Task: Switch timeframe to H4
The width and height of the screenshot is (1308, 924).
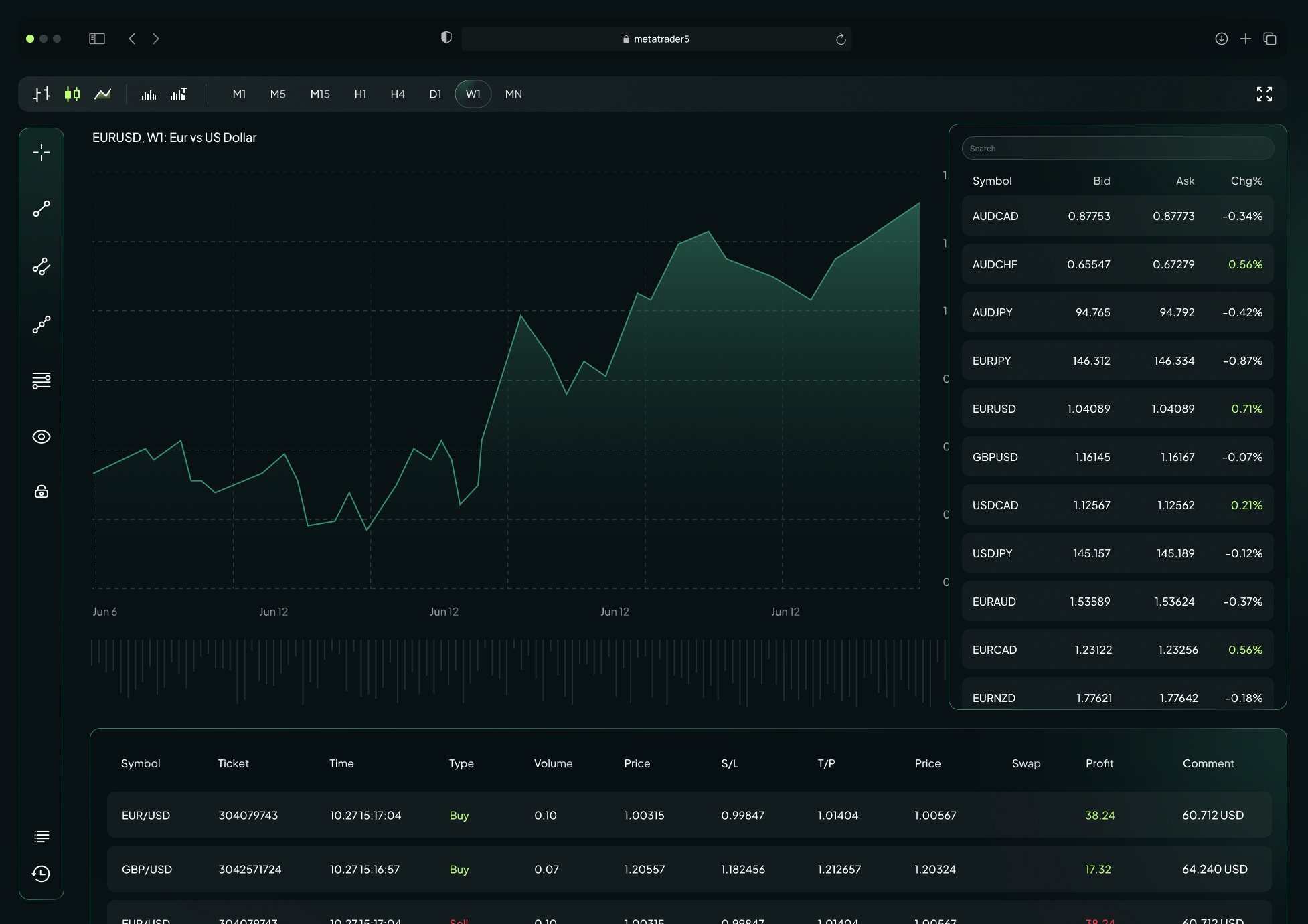Action: click(398, 94)
